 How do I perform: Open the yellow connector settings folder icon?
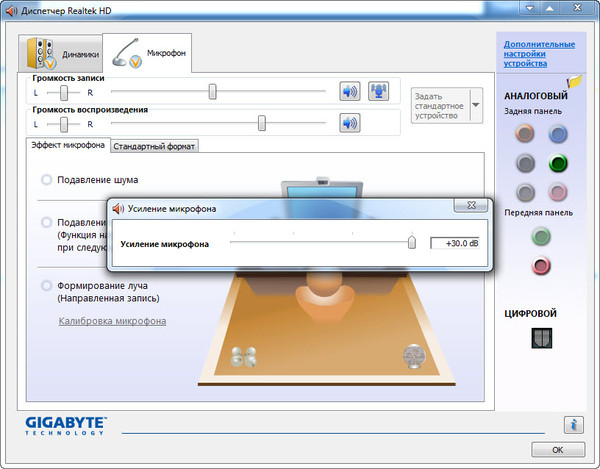(x=575, y=81)
